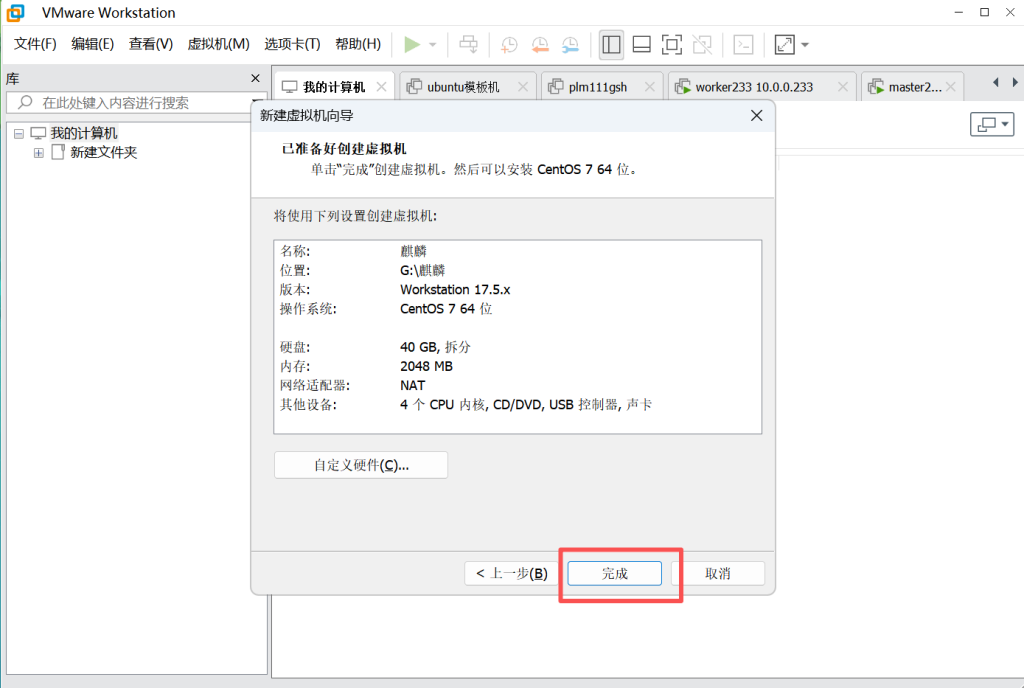Viewport: 1024px width, 688px height.
Task: Open the dropdown arrow beside power on
Action: point(433,45)
